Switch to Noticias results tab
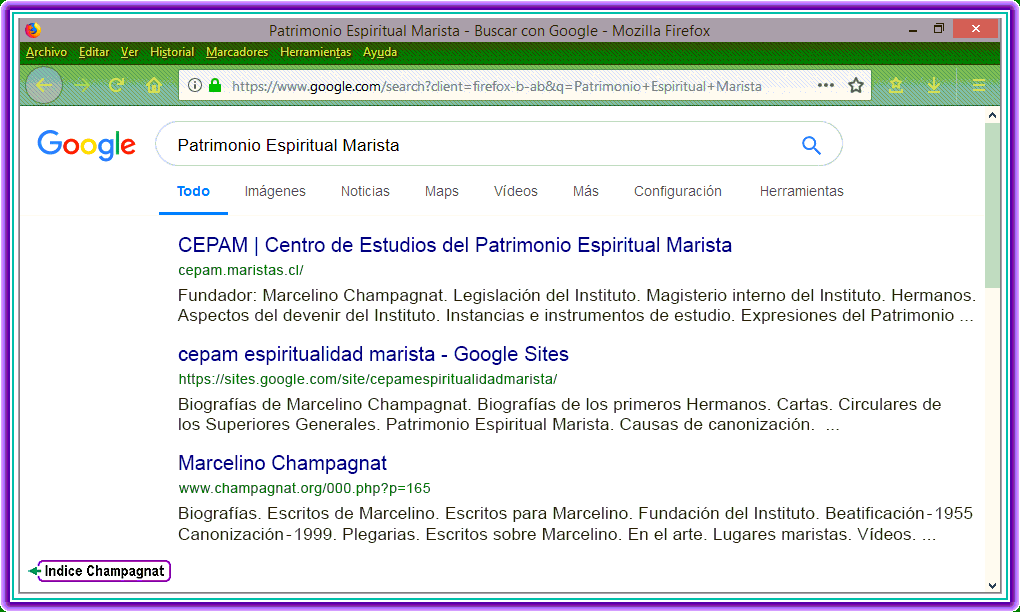The image size is (1020, 612). coord(365,191)
